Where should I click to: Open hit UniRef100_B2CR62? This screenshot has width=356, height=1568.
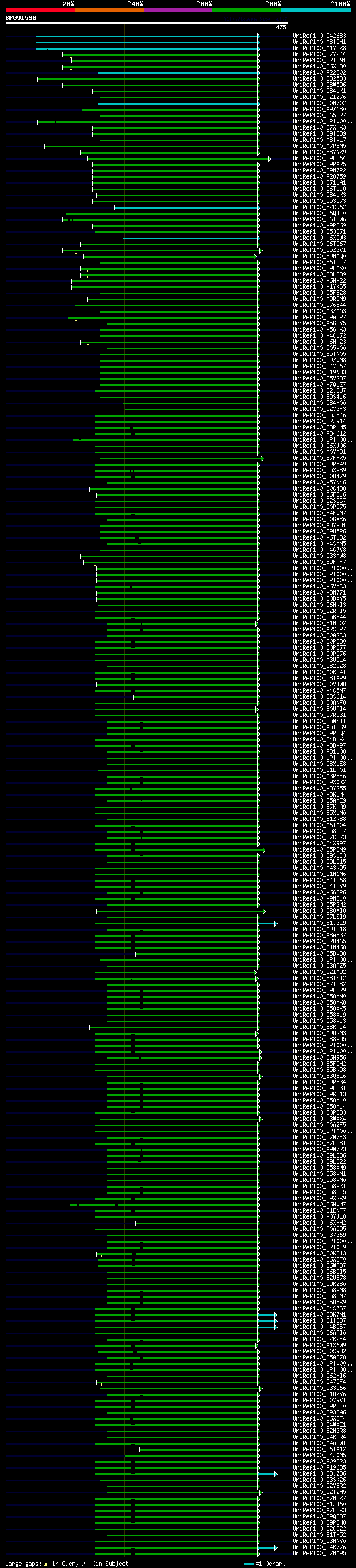coord(319,207)
